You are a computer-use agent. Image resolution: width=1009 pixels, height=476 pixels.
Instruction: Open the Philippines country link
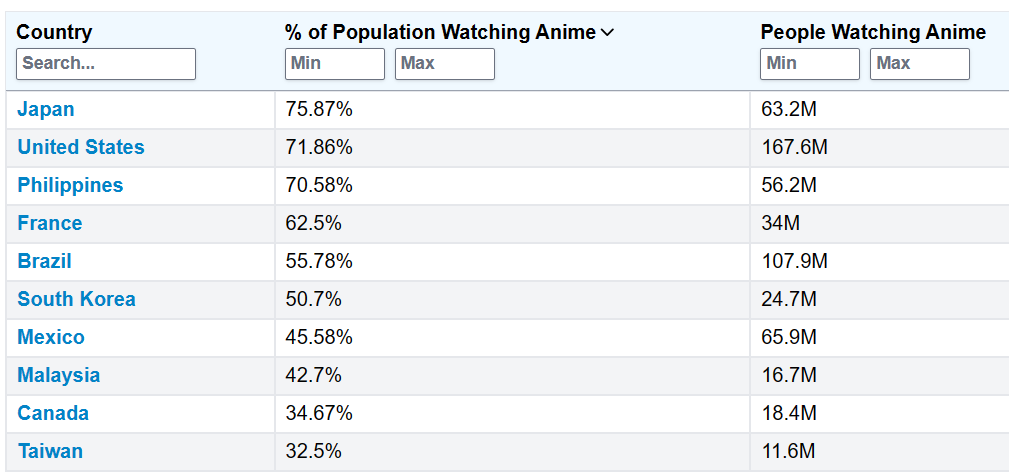[x=70, y=185]
